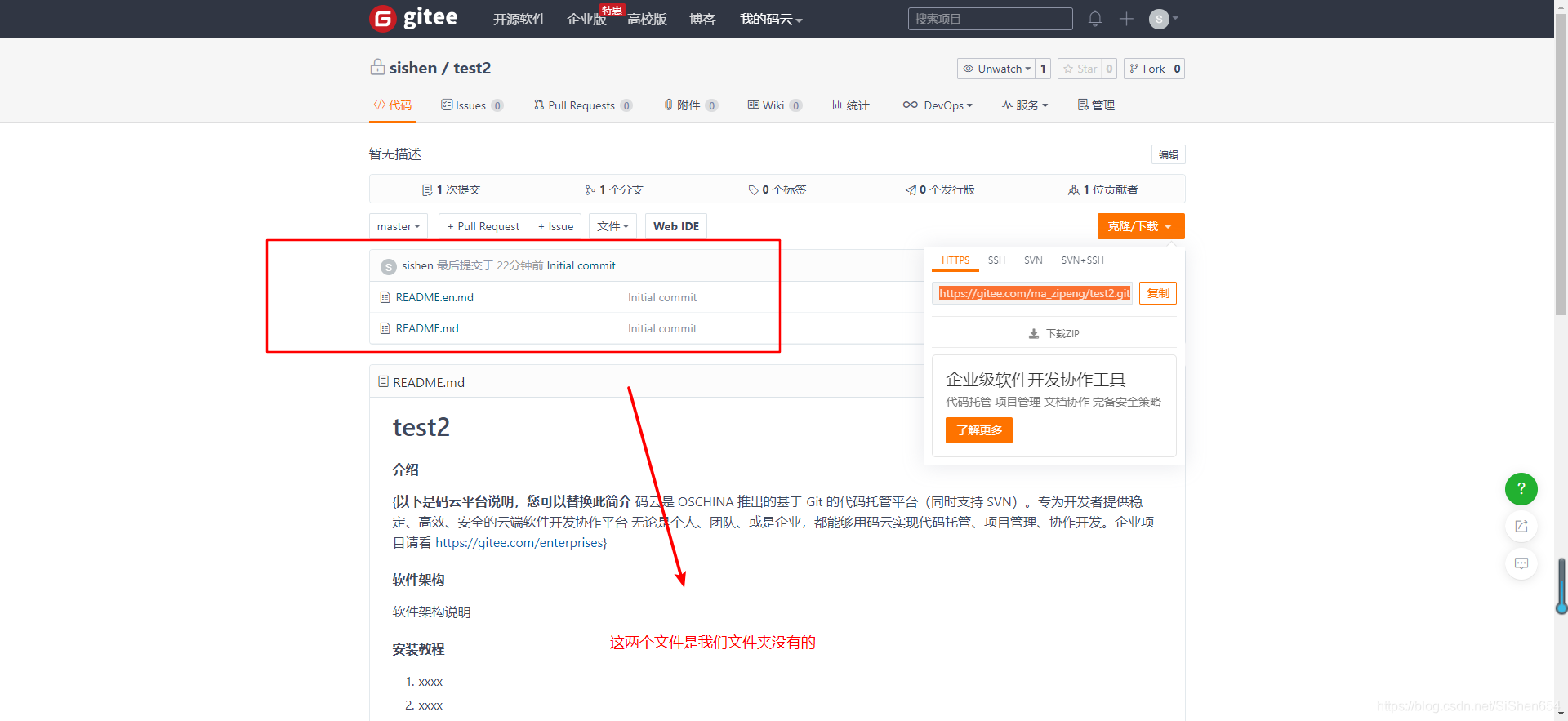Open 高校版 menu item
This screenshot has width=1568, height=721.
tap(647, 19)
